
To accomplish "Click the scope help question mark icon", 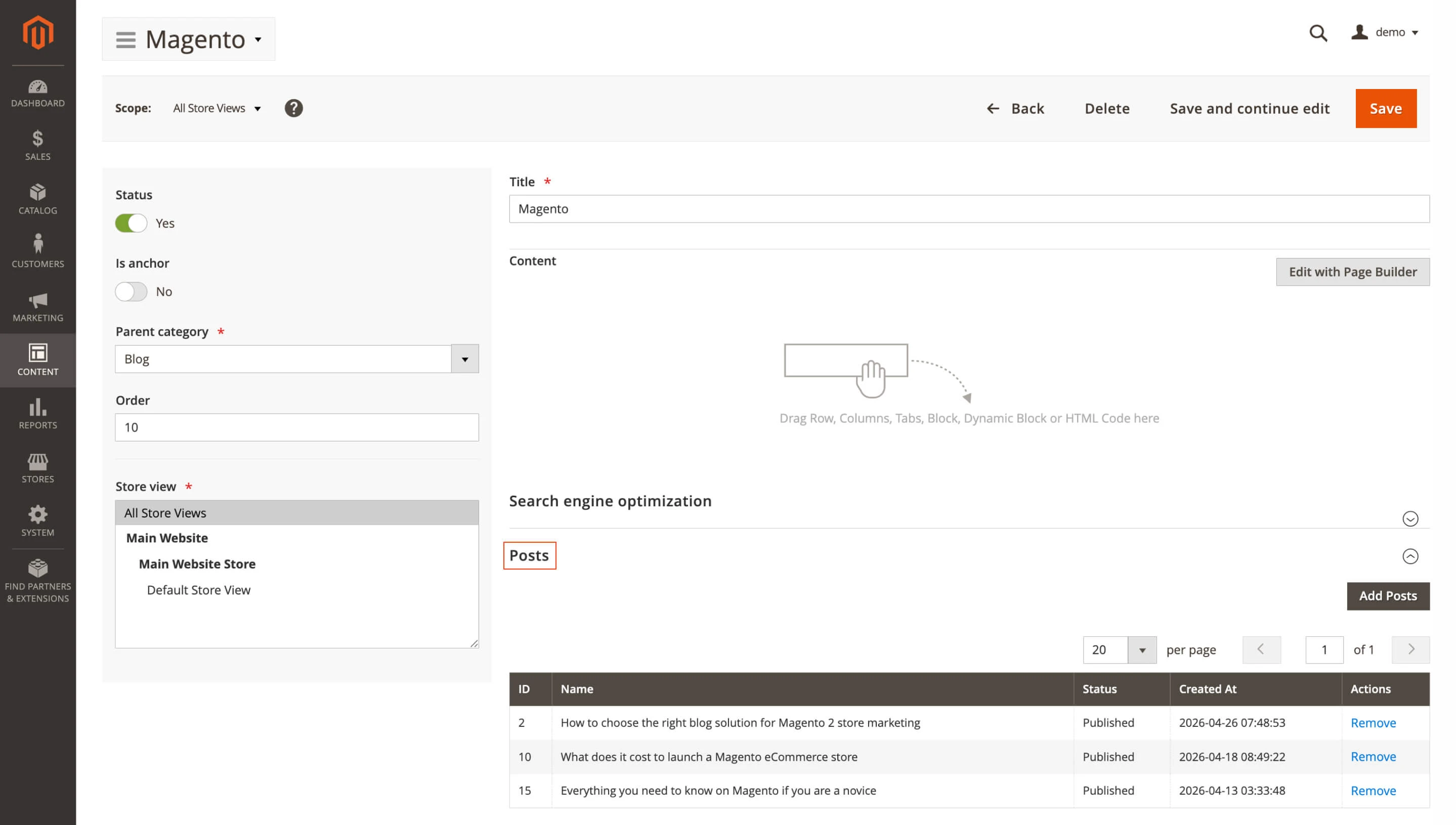I will pos(293,108).
